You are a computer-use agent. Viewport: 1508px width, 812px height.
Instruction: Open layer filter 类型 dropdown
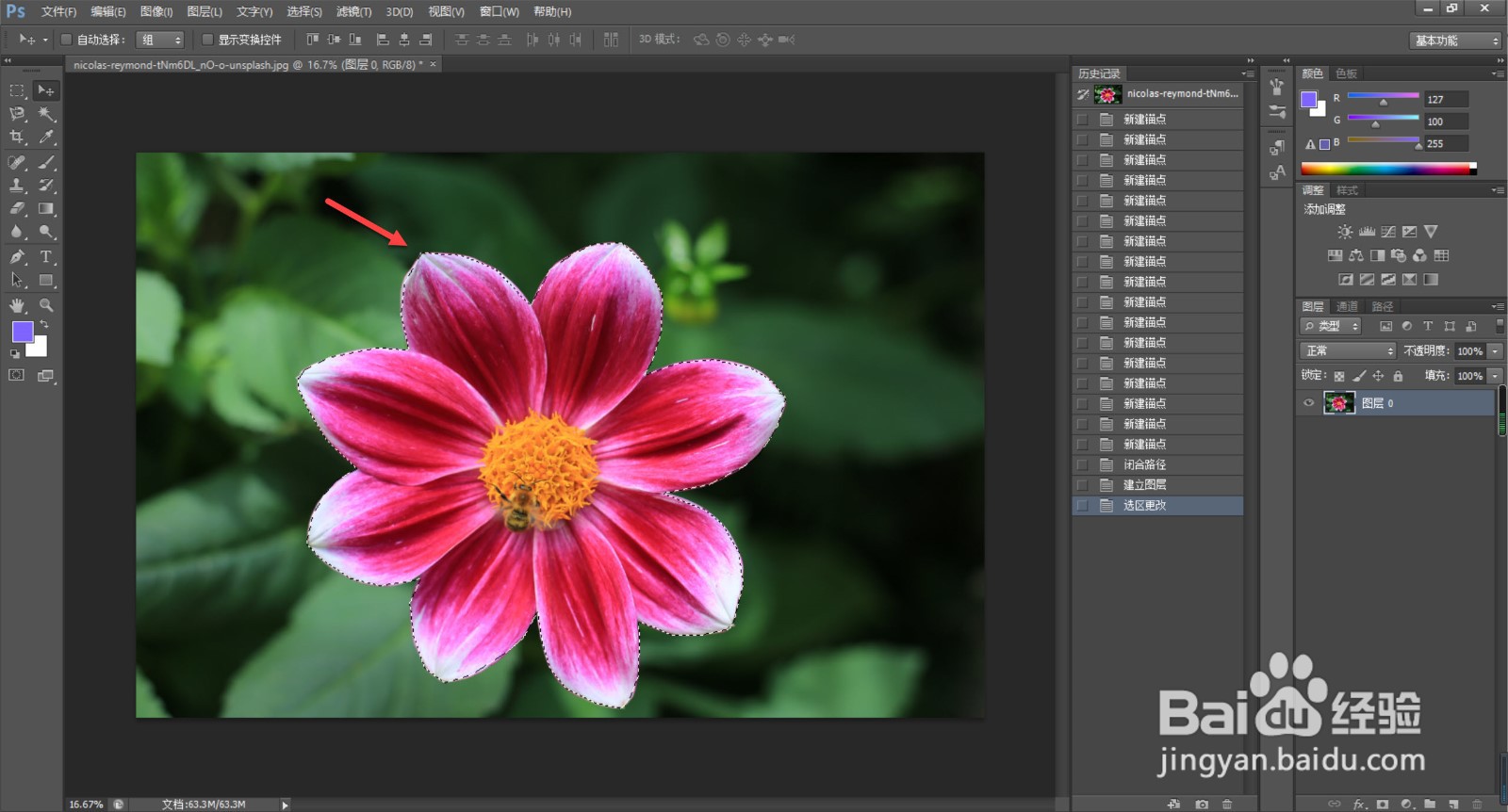1332,326
